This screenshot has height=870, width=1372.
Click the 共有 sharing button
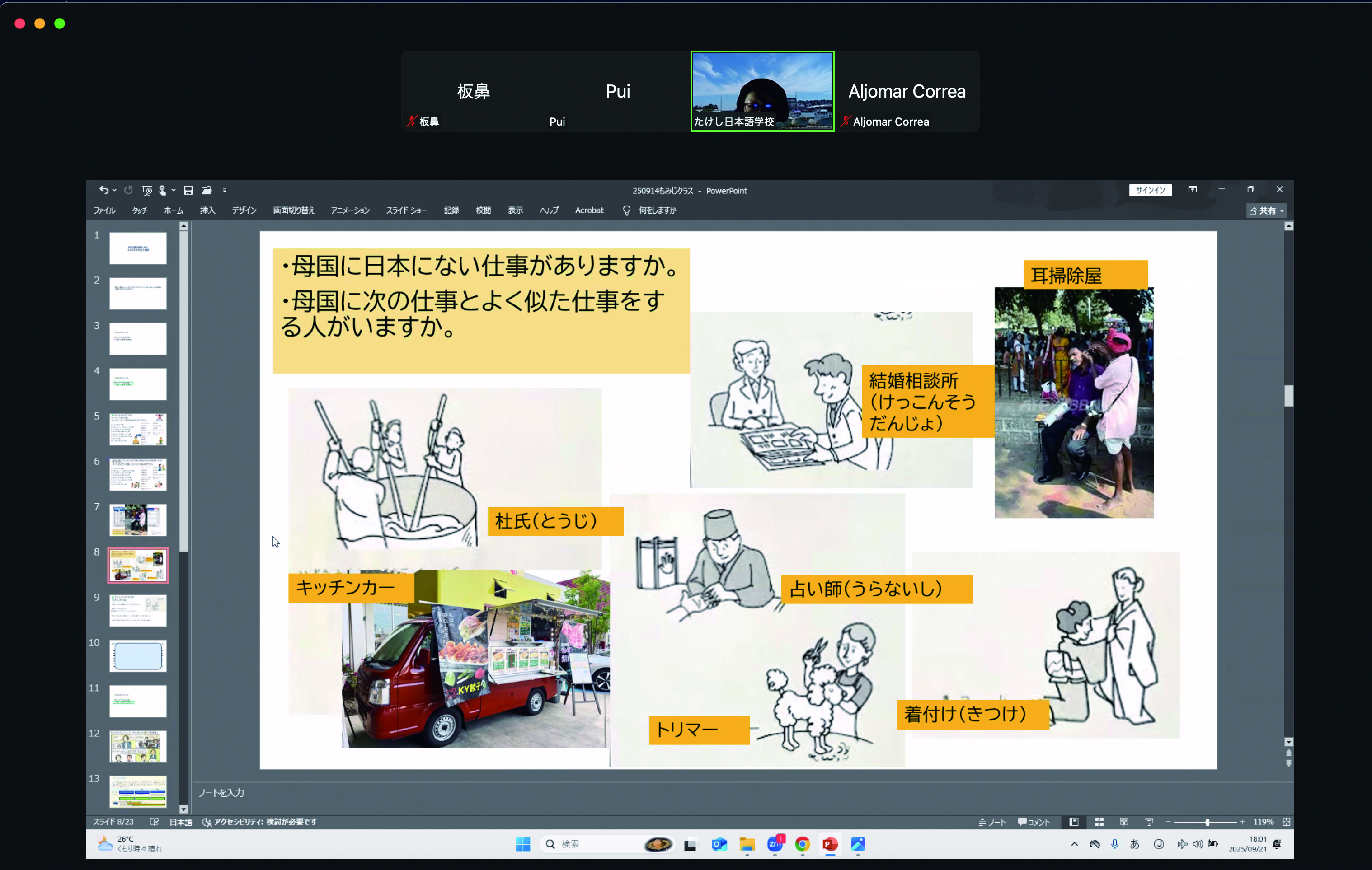point(1266,210)
